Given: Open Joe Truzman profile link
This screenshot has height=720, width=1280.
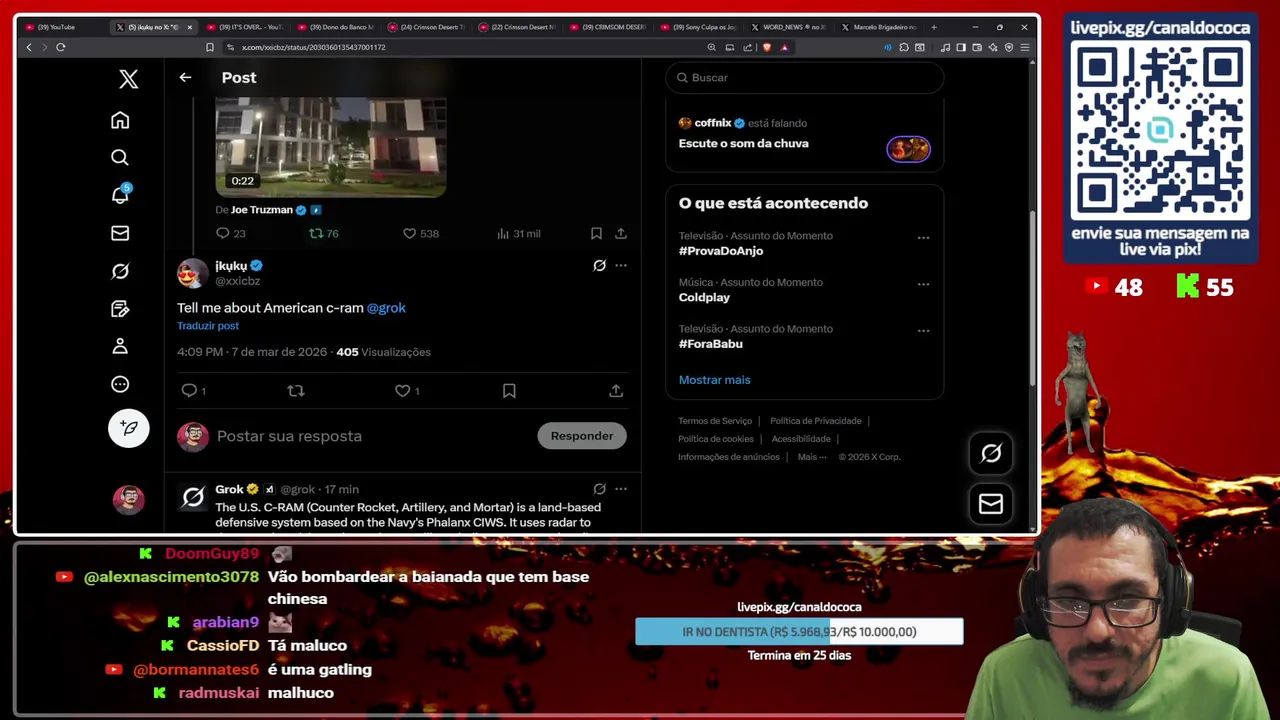Looking at the screenshot, I should click(262, 210).
